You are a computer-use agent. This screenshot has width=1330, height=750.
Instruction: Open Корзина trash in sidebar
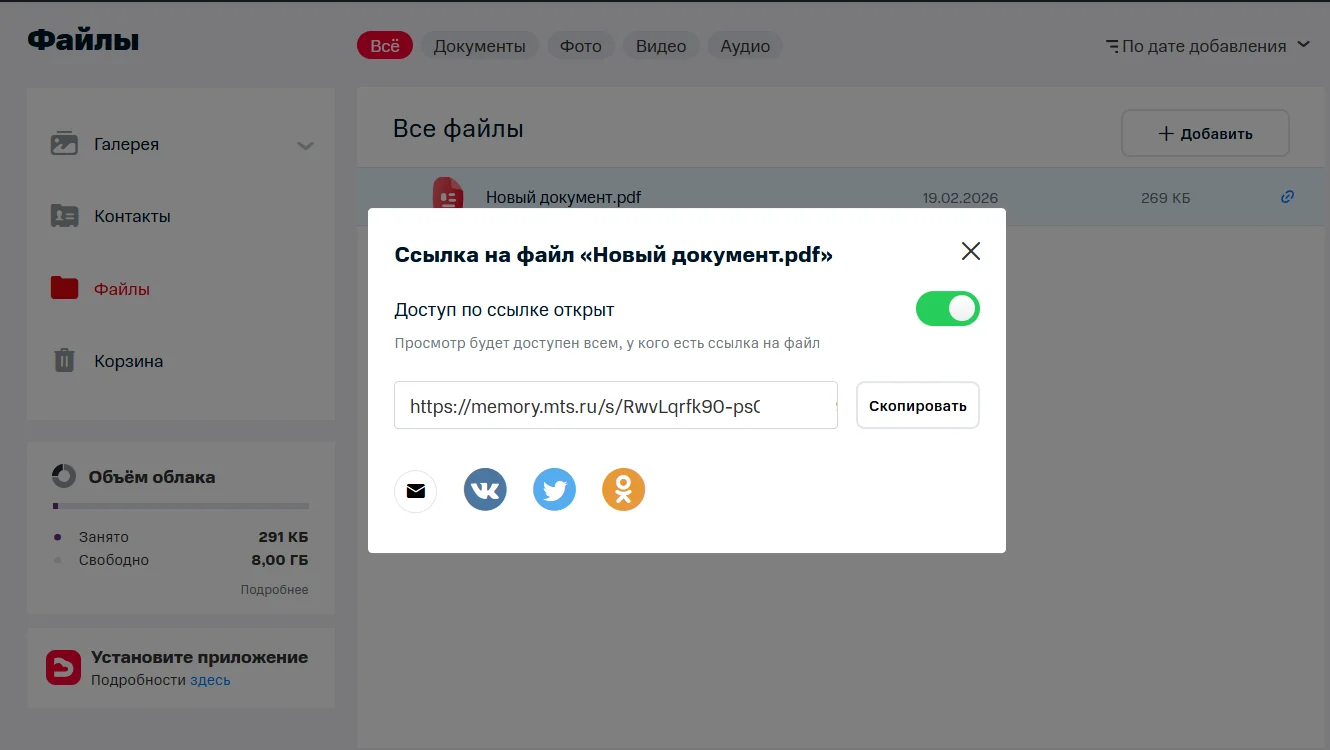point(128,361)
